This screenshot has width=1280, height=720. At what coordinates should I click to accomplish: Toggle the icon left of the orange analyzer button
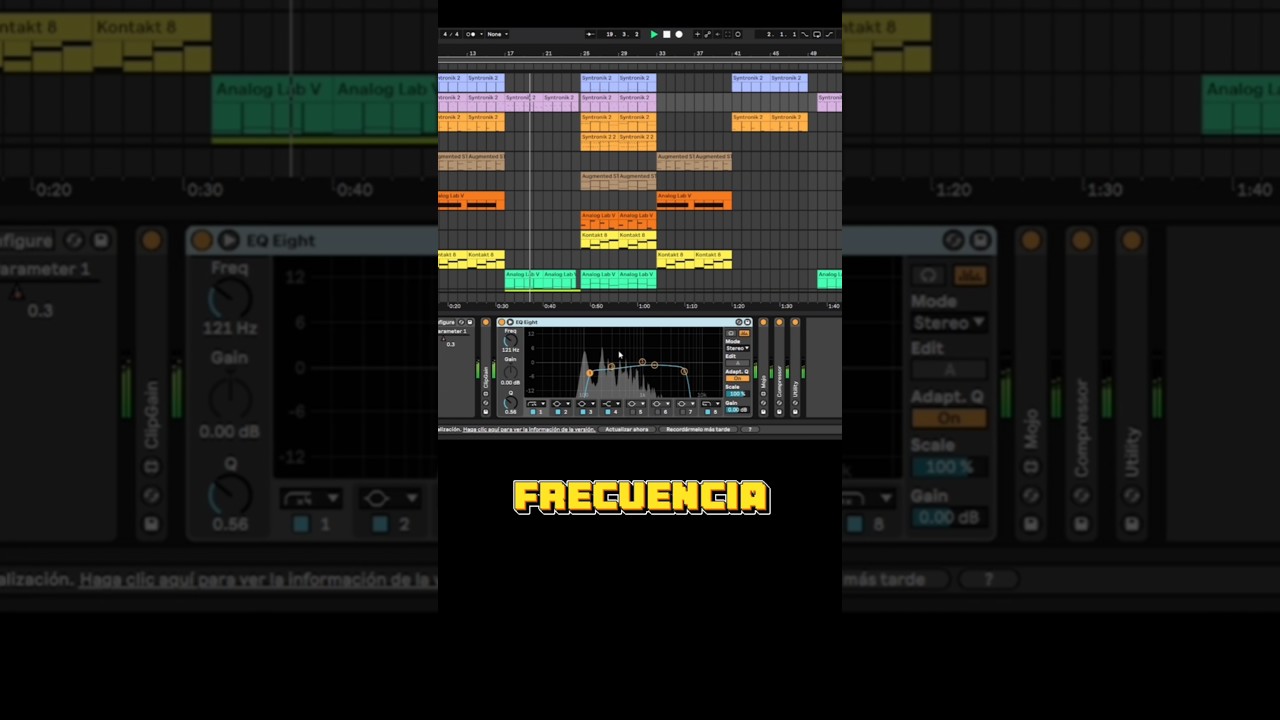(x=731, y=333)
